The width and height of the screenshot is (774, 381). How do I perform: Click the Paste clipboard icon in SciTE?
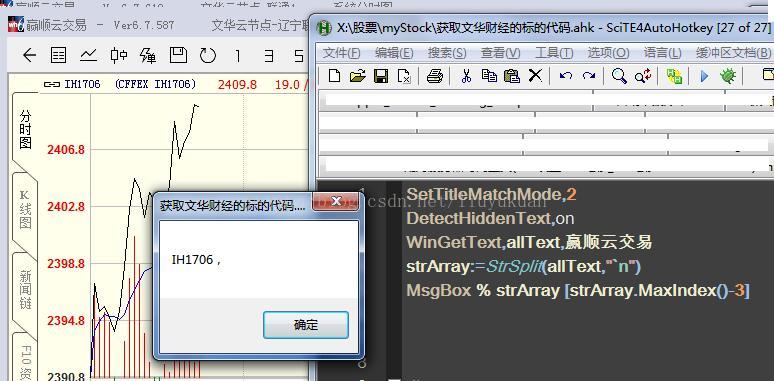tap(512, 76)
